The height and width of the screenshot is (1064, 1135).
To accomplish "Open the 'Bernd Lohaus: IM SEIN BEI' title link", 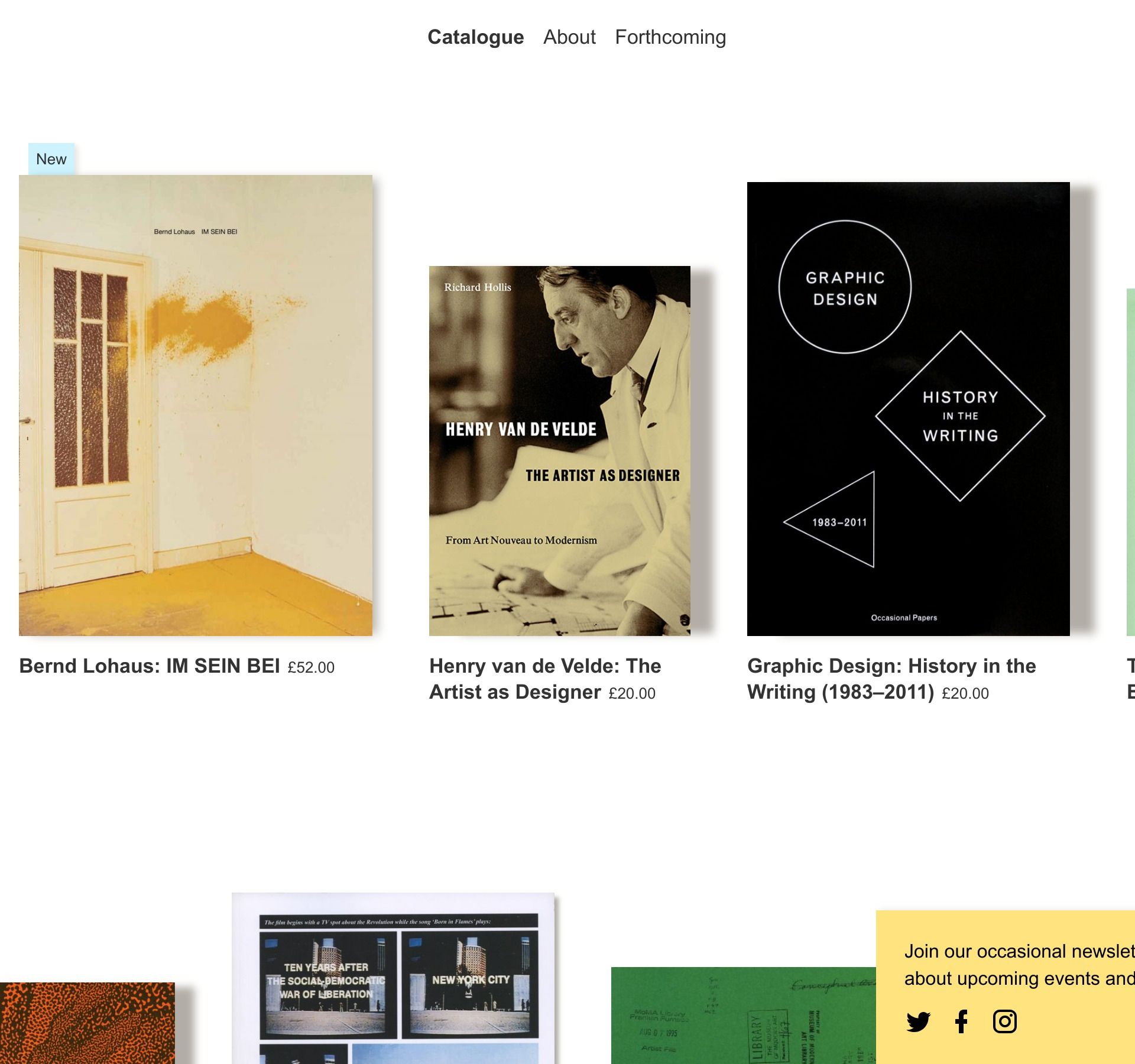I will point(150,666).
